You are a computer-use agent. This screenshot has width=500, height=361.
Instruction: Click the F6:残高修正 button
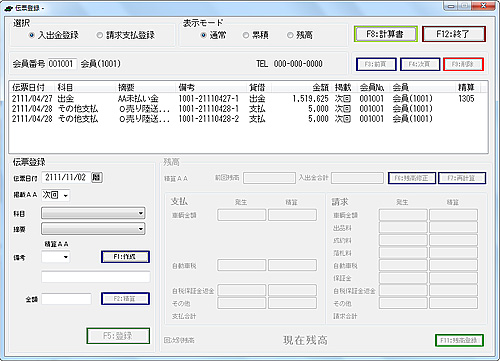point(412,178)
